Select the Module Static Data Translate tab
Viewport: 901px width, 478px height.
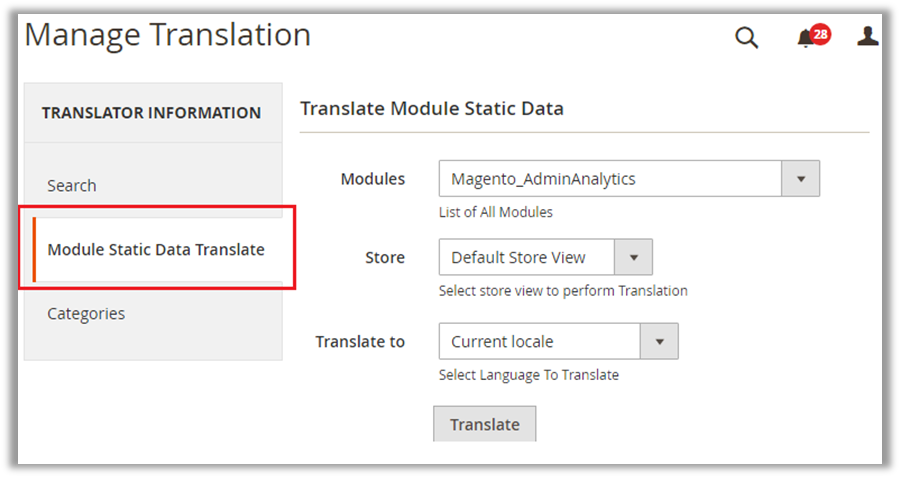(156, 249)
